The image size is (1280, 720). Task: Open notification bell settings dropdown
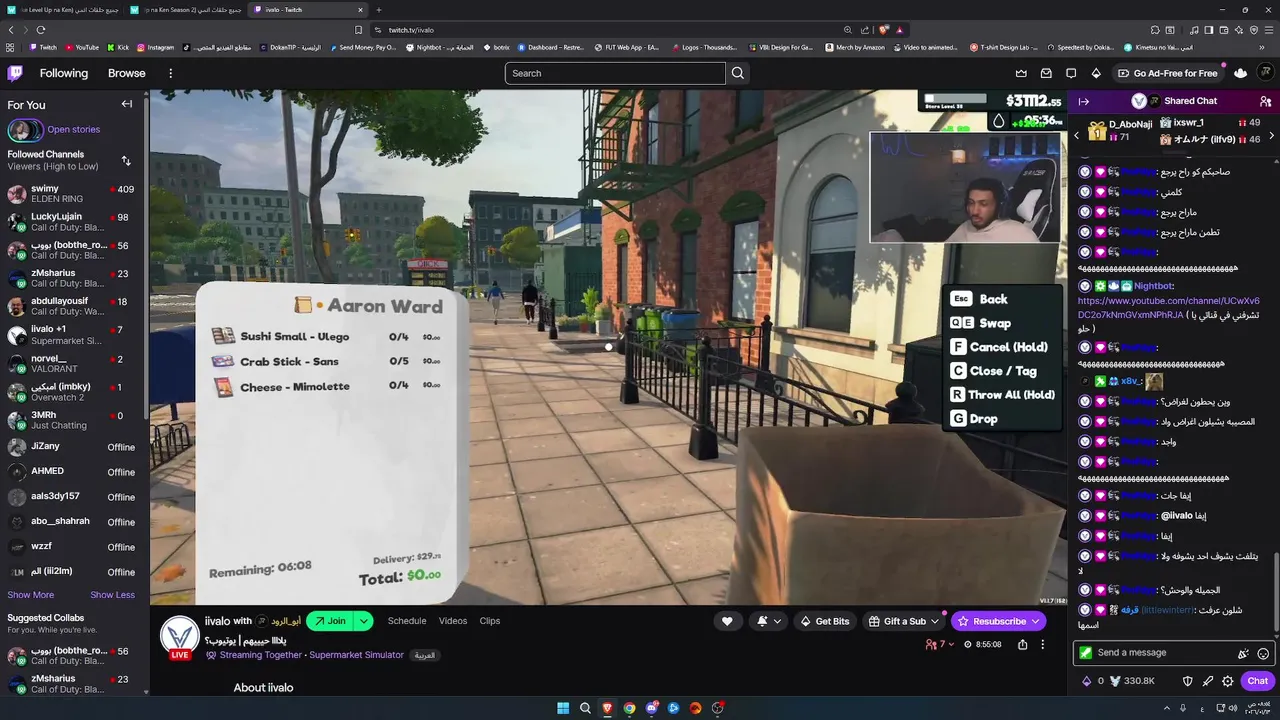[769, 621]
